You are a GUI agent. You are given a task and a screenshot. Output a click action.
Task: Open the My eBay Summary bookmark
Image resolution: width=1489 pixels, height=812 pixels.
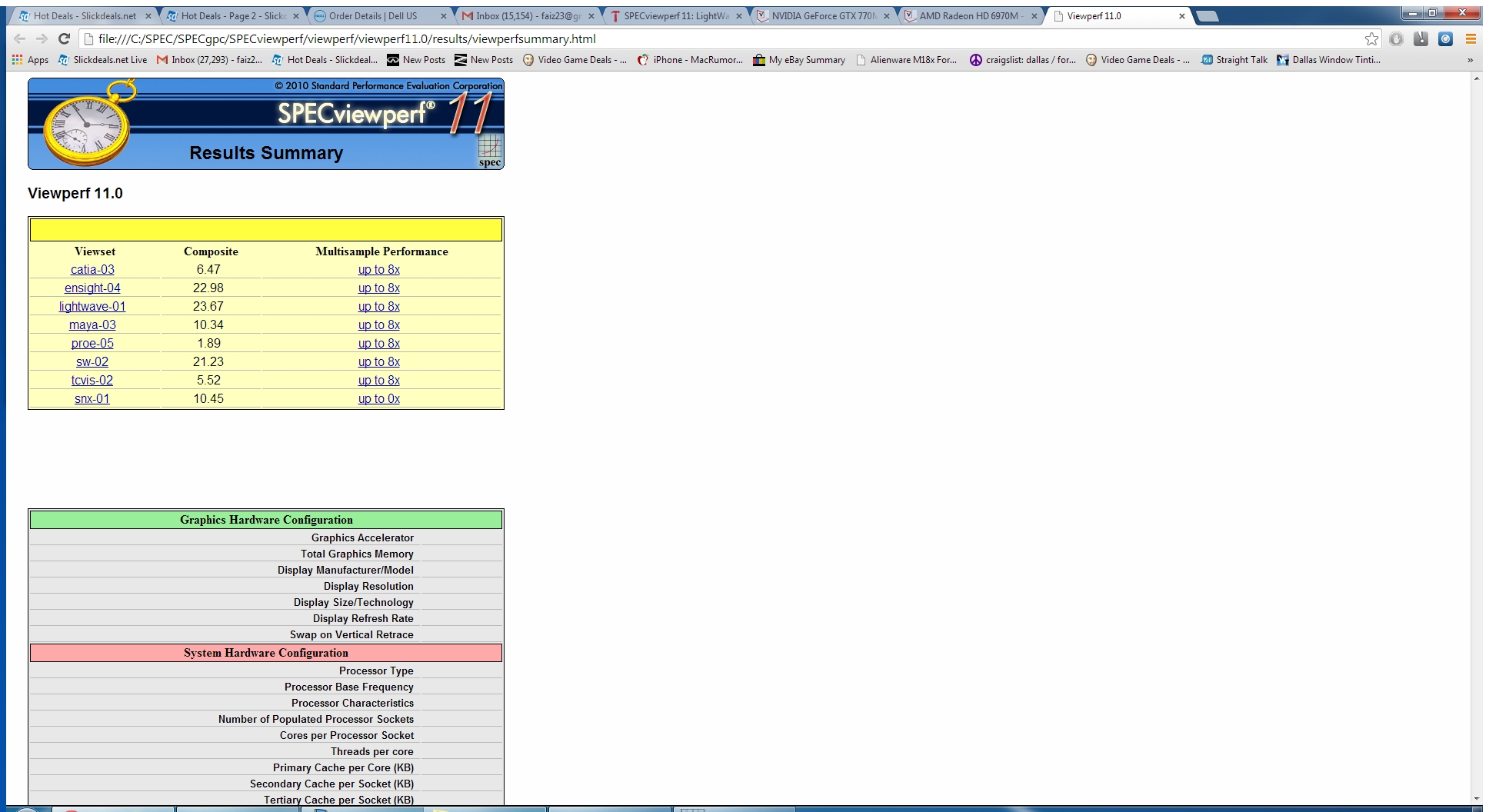(799, 60)
